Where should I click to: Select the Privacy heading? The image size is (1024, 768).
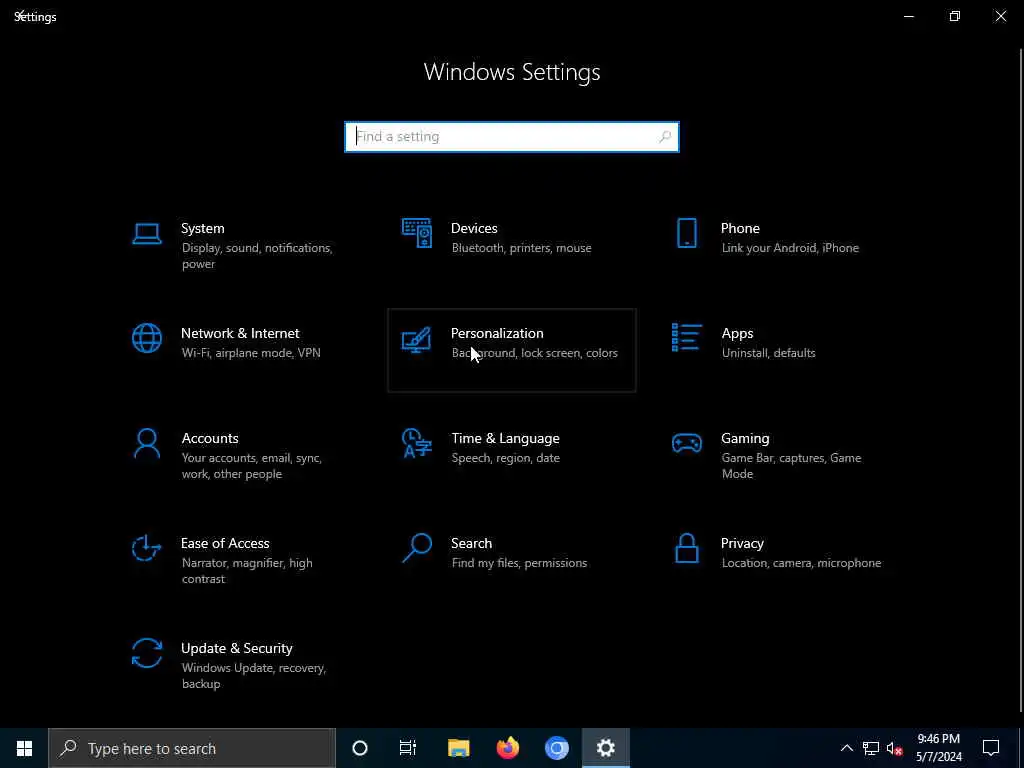click(x=742, y=543)
